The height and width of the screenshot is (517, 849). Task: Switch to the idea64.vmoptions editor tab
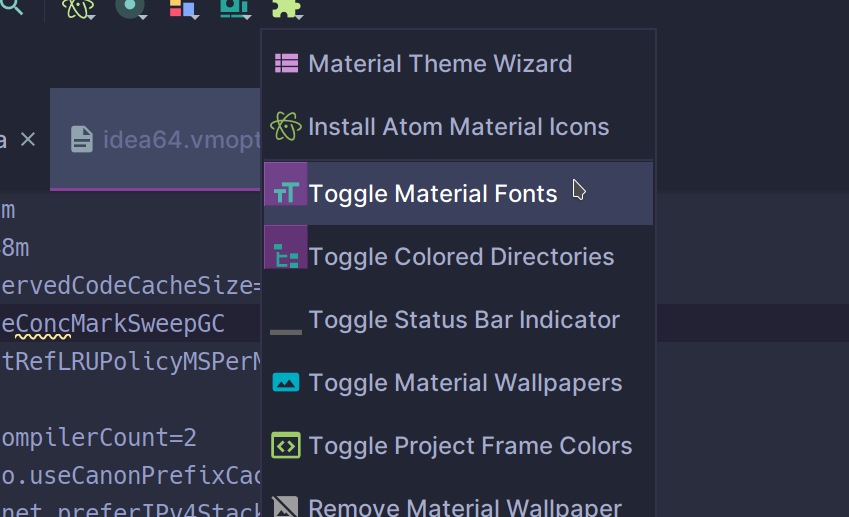coord(155,140)
